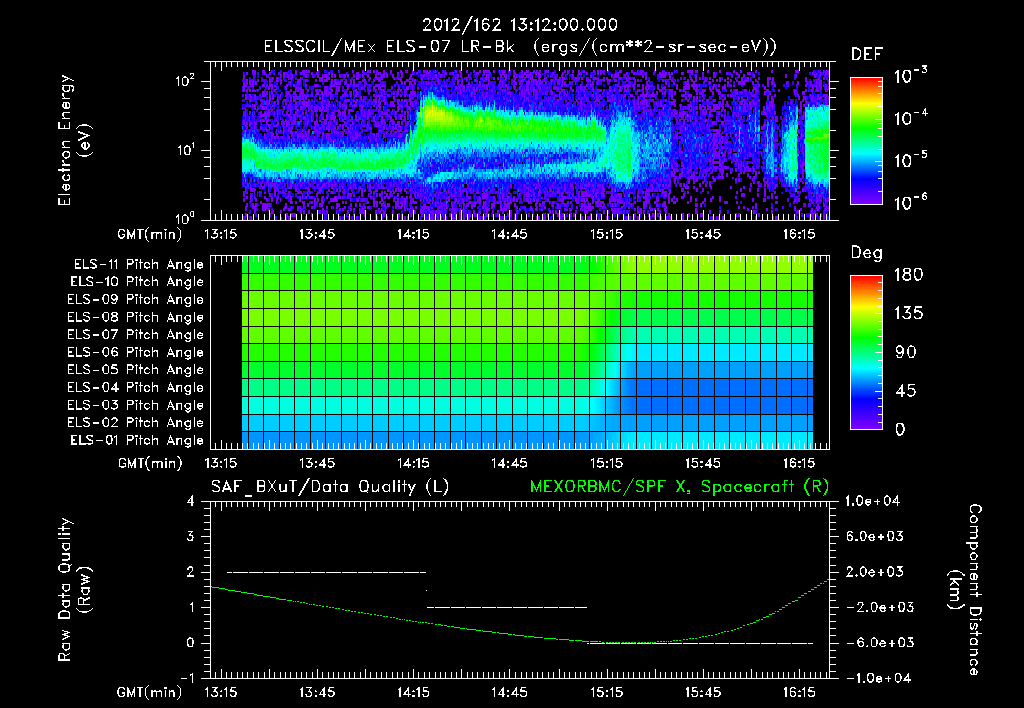The width and height of the screenshot is (1024, 708).
Task: Select the ELS-10 Pitch Angle row label
Action: tap(137, 282)
